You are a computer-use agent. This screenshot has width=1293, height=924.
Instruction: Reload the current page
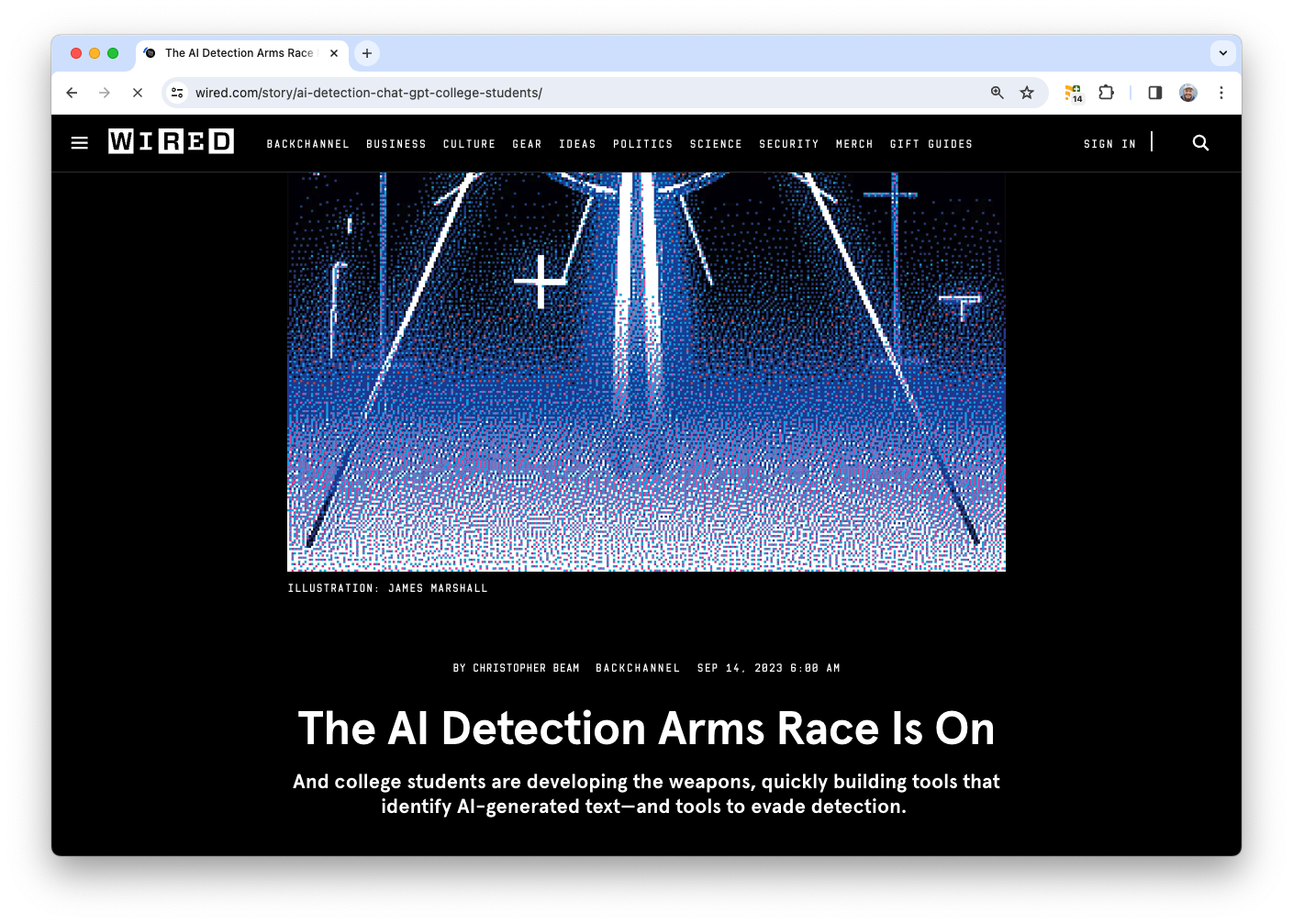pyautogui.click(x=138, y=93)
